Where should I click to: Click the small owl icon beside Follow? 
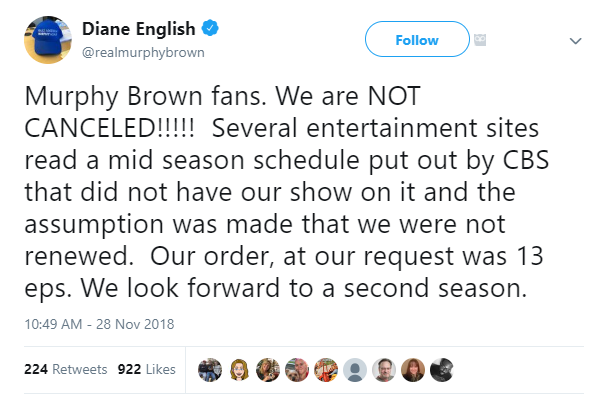pyautogui.click(x=480, y=40)
